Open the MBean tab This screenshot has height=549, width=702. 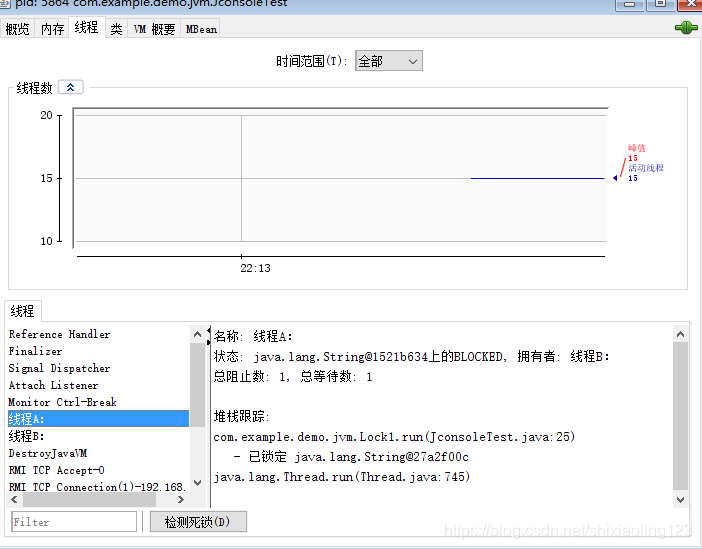(201, 29)
